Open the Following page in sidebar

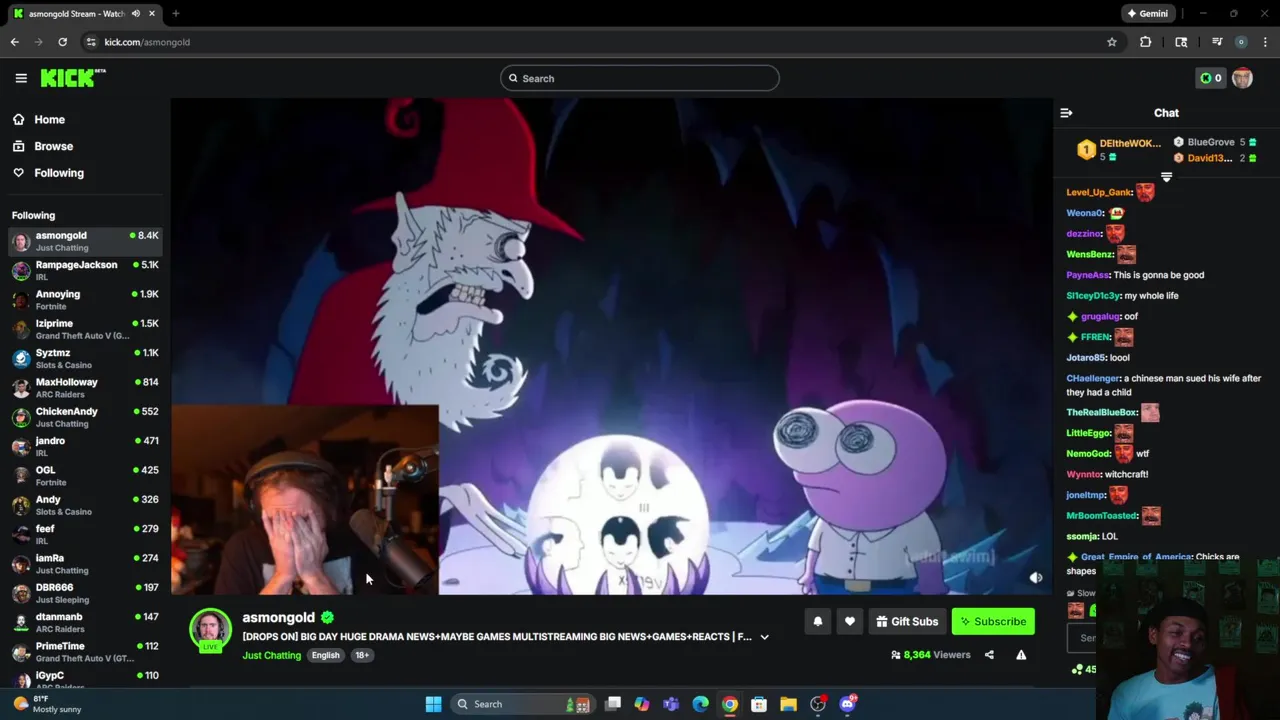click(x=59, y=173)
